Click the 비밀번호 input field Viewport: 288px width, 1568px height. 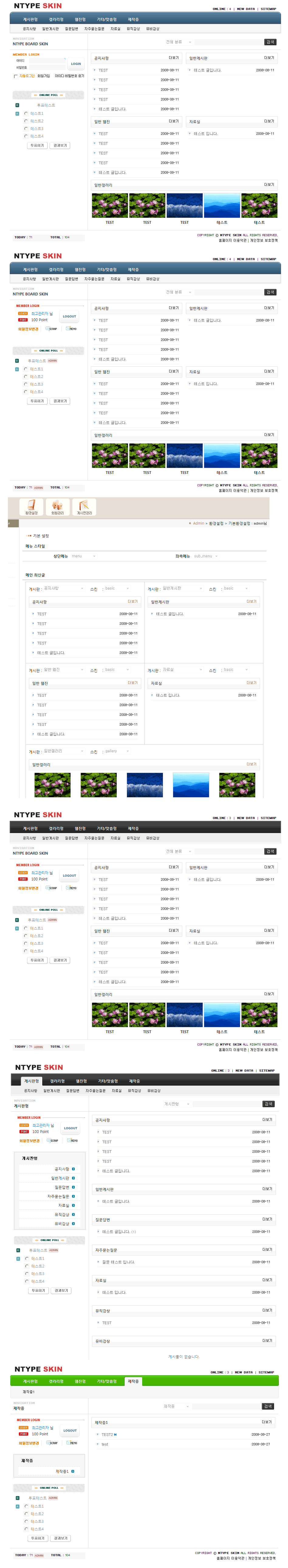pyautogui.click(x=47, y=68)
